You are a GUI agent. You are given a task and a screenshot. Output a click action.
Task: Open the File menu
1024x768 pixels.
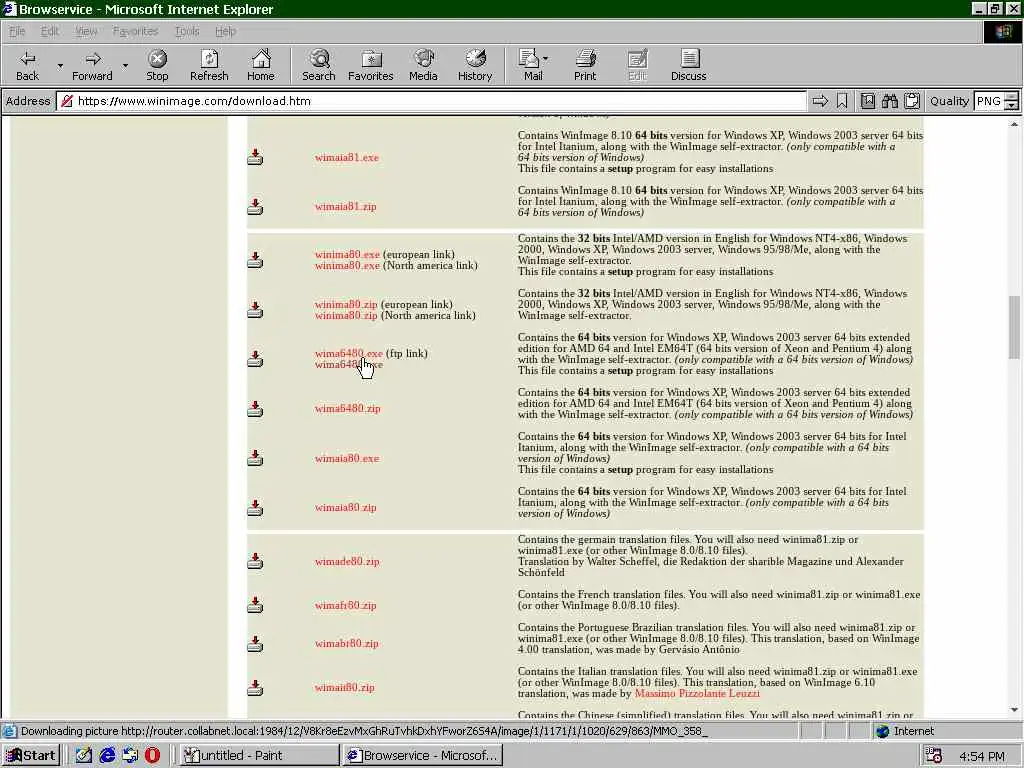coord(17,31)
